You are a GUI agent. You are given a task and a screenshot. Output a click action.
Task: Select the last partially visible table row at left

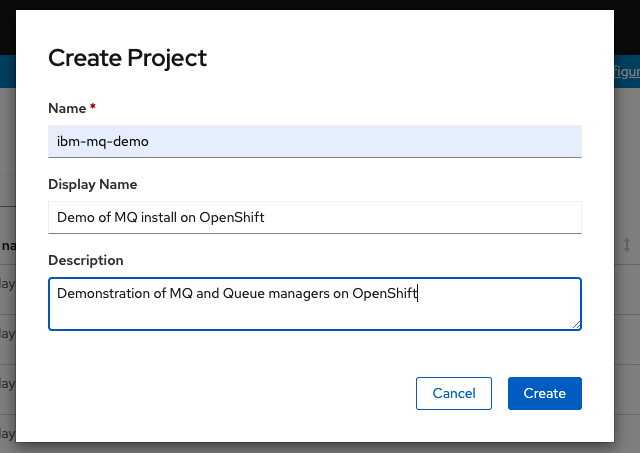[x=7, y=433]
